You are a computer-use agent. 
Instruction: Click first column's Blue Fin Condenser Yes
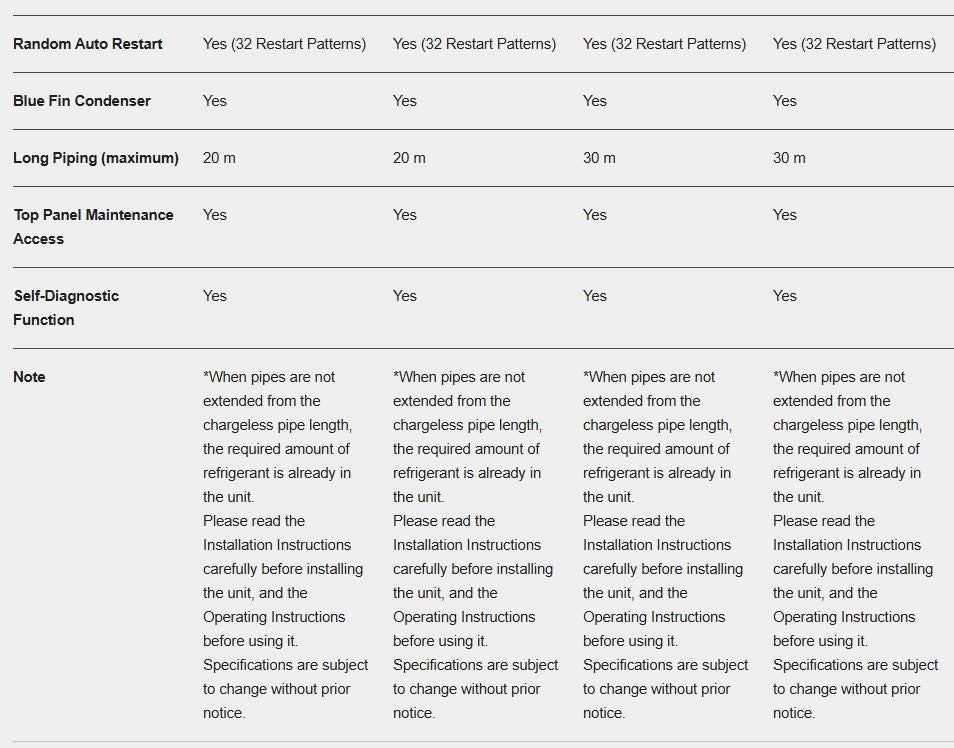tap(215, 101)
